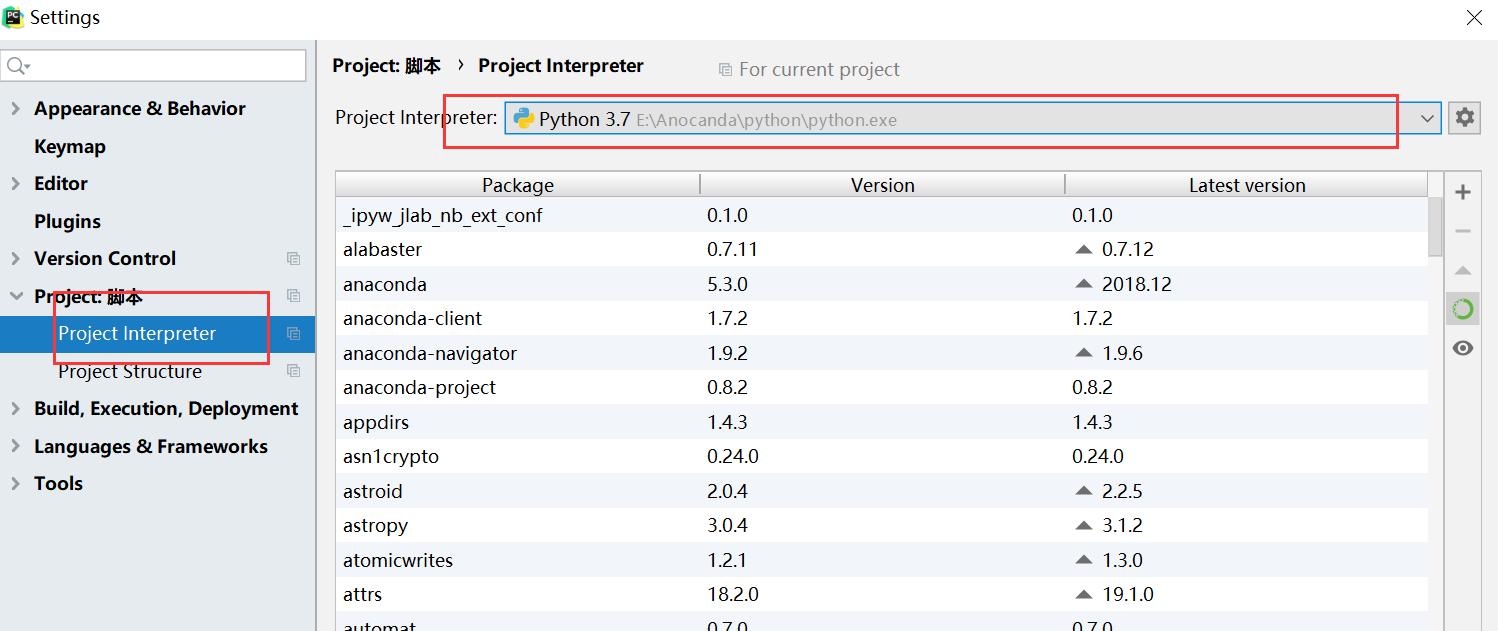The height and width of the screenshot is (631, 1498).
Task: Select Project Interpreter in the sidebar
Action: pyautogui.click(x=137, y=334)
